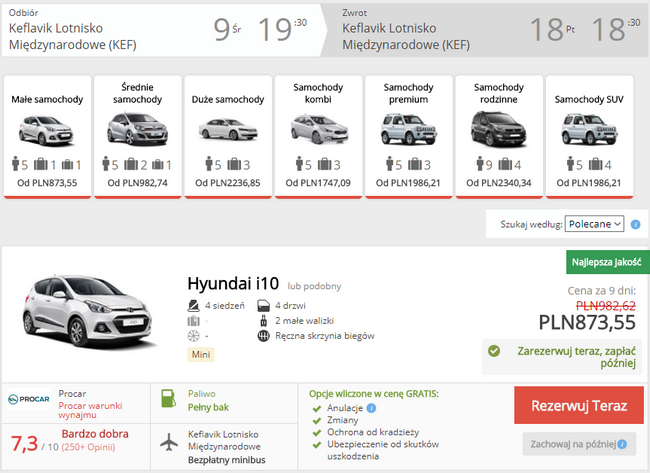Select the Samochody SUV category
Viewport: 650px width, 473px height.
(x=589, y=137)
